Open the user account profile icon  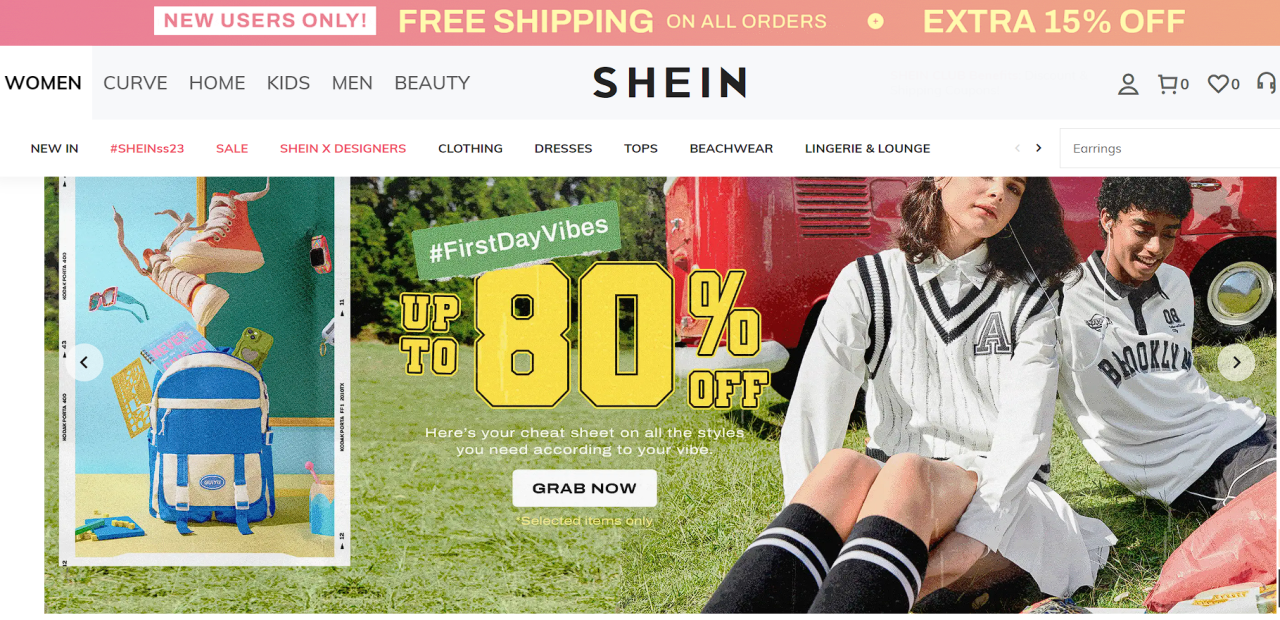point(1128,84)
